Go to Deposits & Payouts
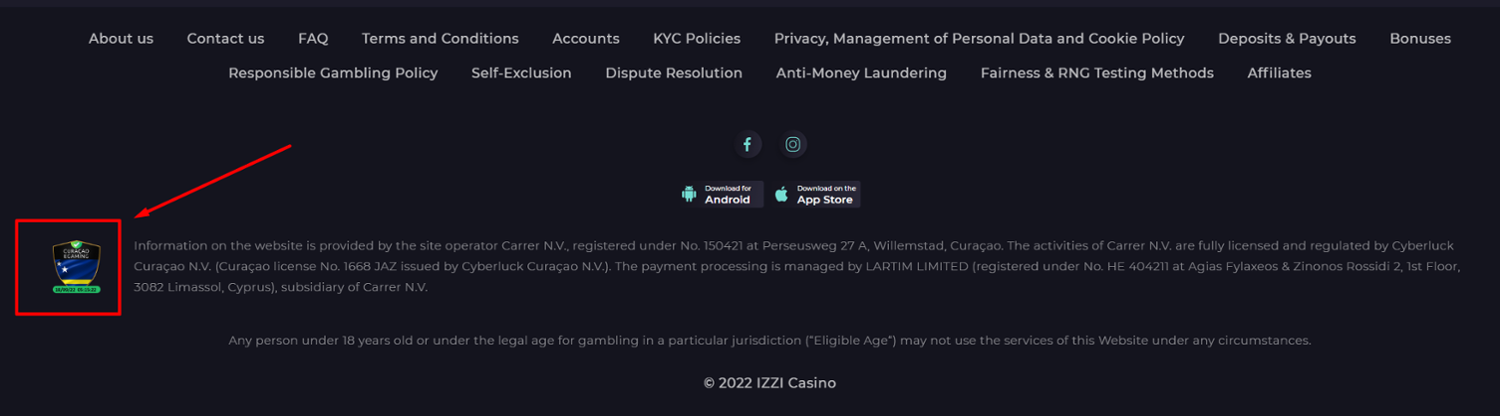 [x=1287, y=39]
